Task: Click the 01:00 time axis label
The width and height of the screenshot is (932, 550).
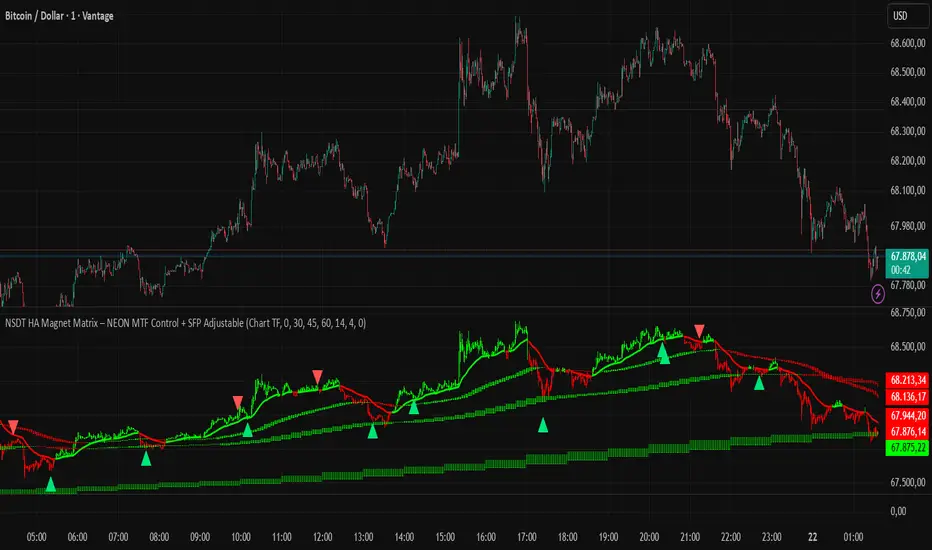Action: 854,537
